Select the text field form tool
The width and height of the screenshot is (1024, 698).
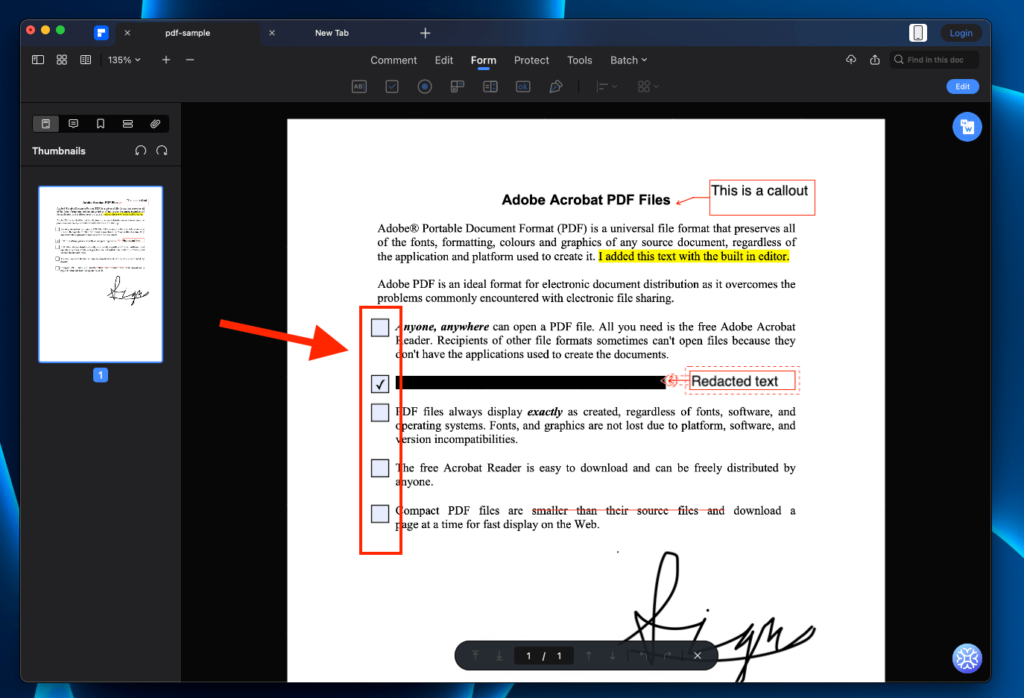(359, 86)
